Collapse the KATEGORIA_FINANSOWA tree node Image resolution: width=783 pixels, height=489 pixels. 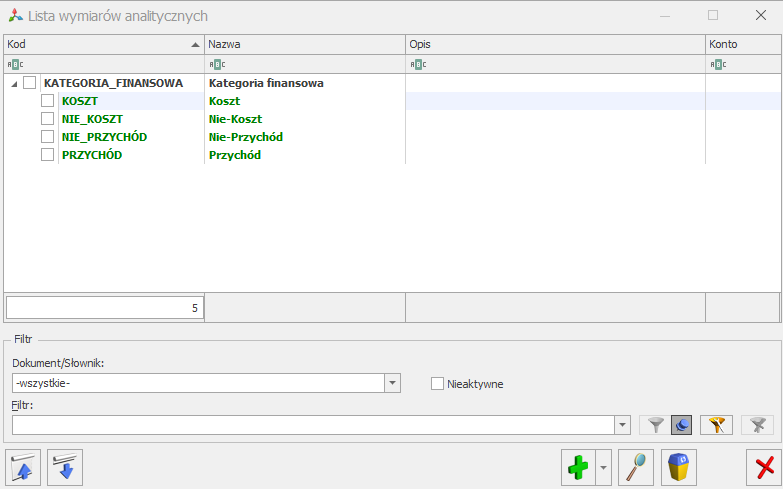(14, 83)
